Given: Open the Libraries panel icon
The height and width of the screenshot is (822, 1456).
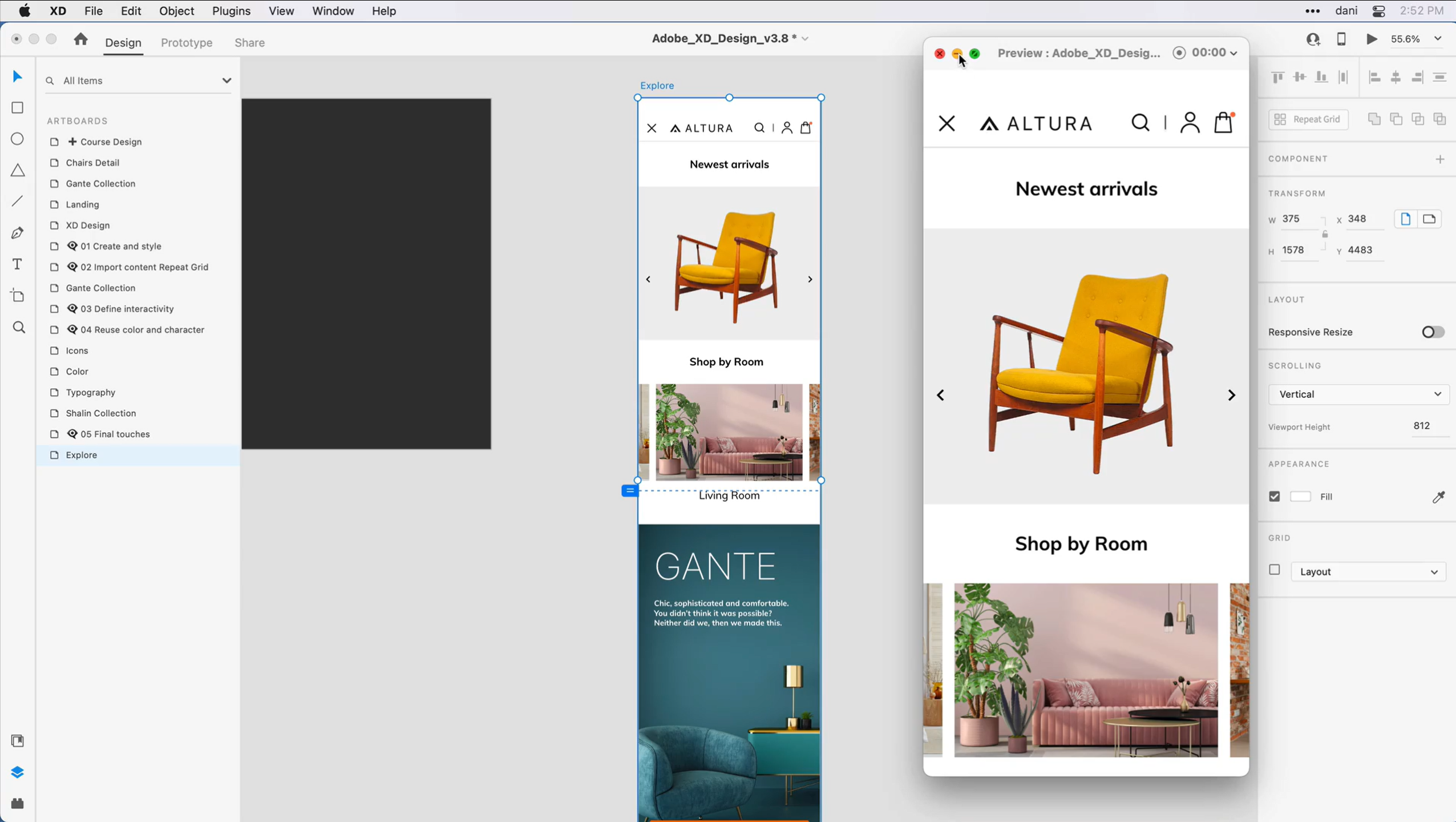Looking at the screenshot, I should (18, 741).
